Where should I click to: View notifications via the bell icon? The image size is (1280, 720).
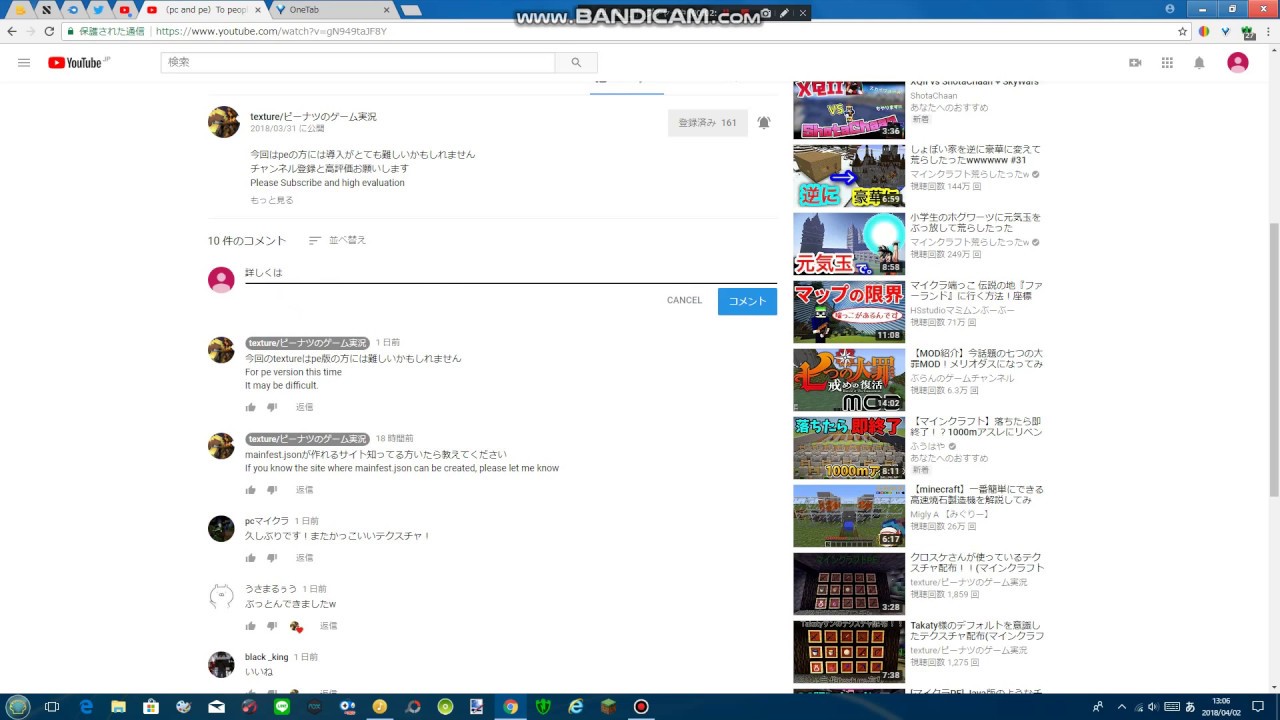1199,61
